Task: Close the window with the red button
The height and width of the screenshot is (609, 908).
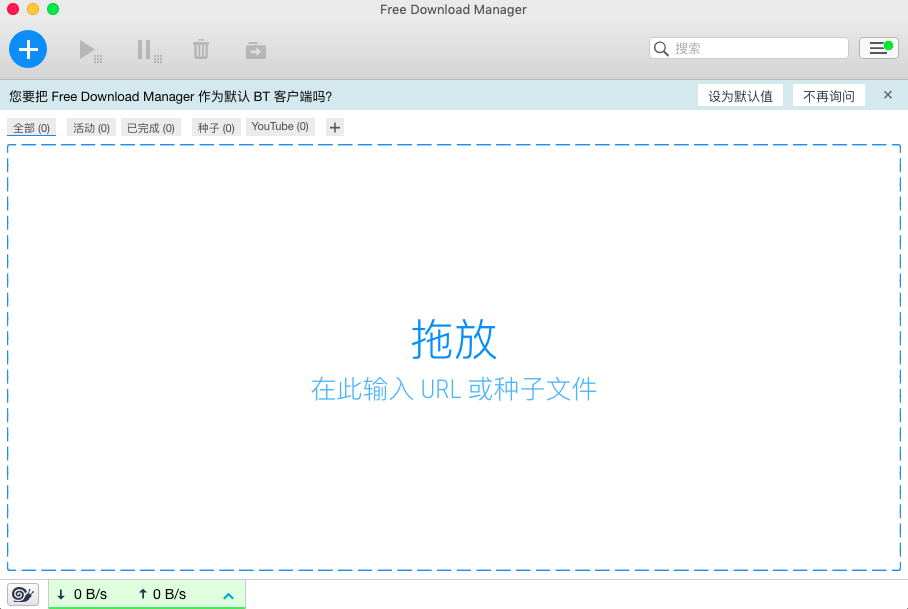Action: click(x=13, y=9)
